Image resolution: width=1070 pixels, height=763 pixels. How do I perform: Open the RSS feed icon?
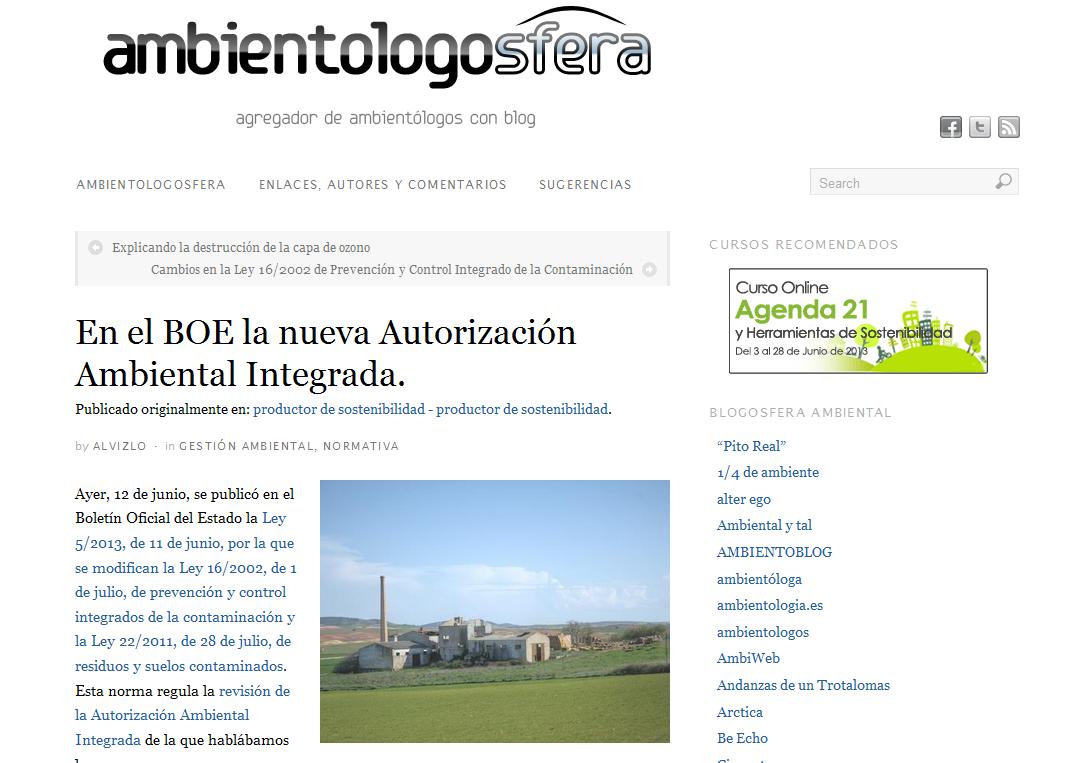[1009, 127]
